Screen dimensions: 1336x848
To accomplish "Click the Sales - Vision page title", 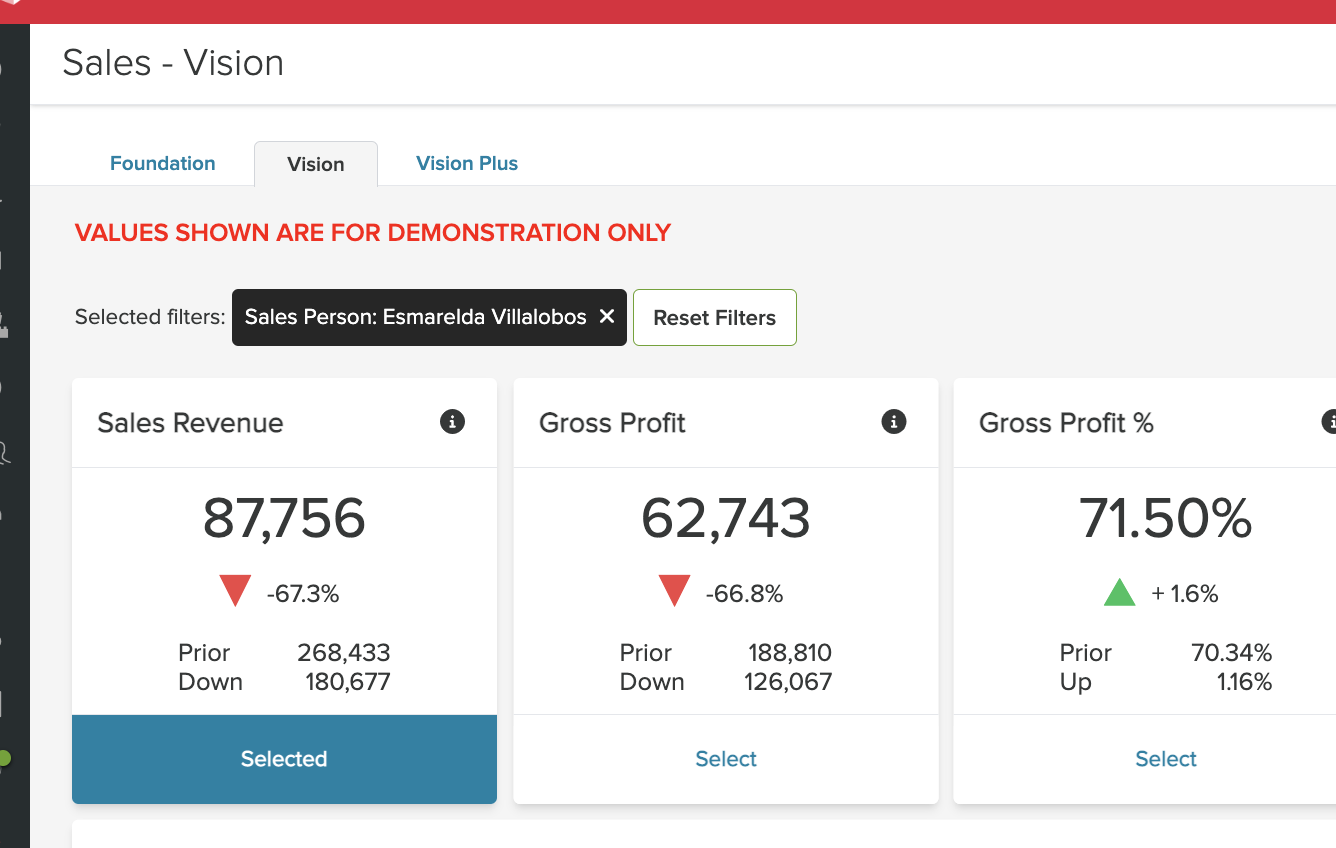I will coord(173,62).
